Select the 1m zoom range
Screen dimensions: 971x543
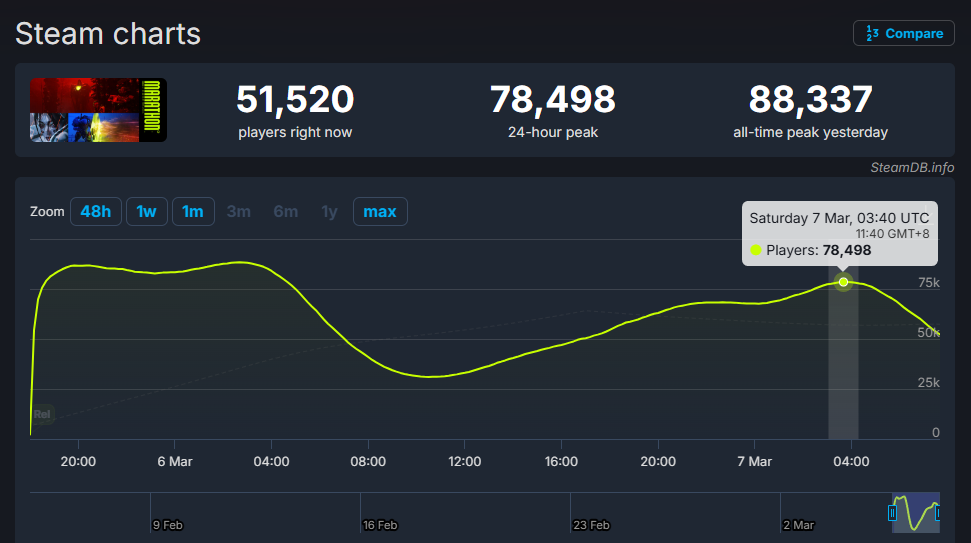193,212
